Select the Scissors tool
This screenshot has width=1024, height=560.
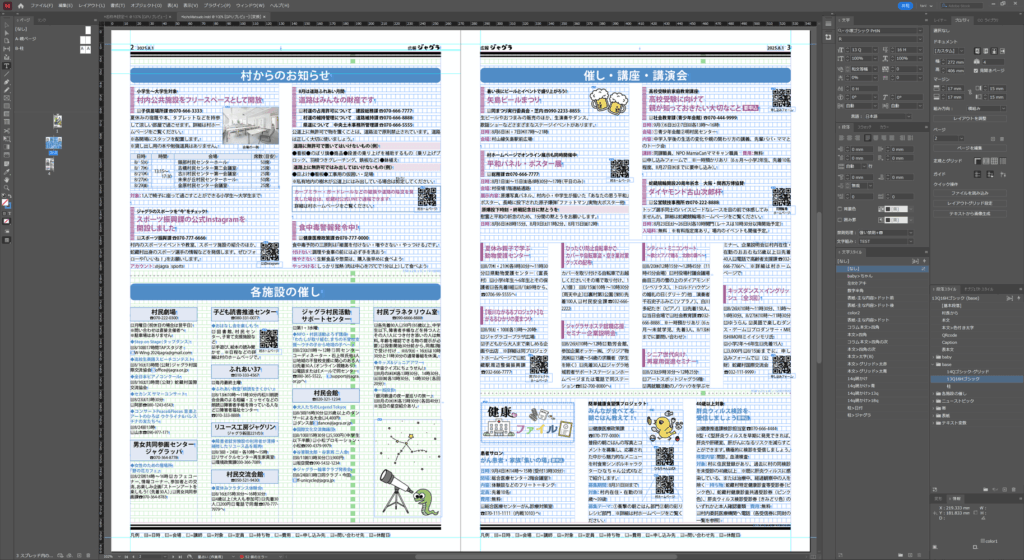[7, 131]
